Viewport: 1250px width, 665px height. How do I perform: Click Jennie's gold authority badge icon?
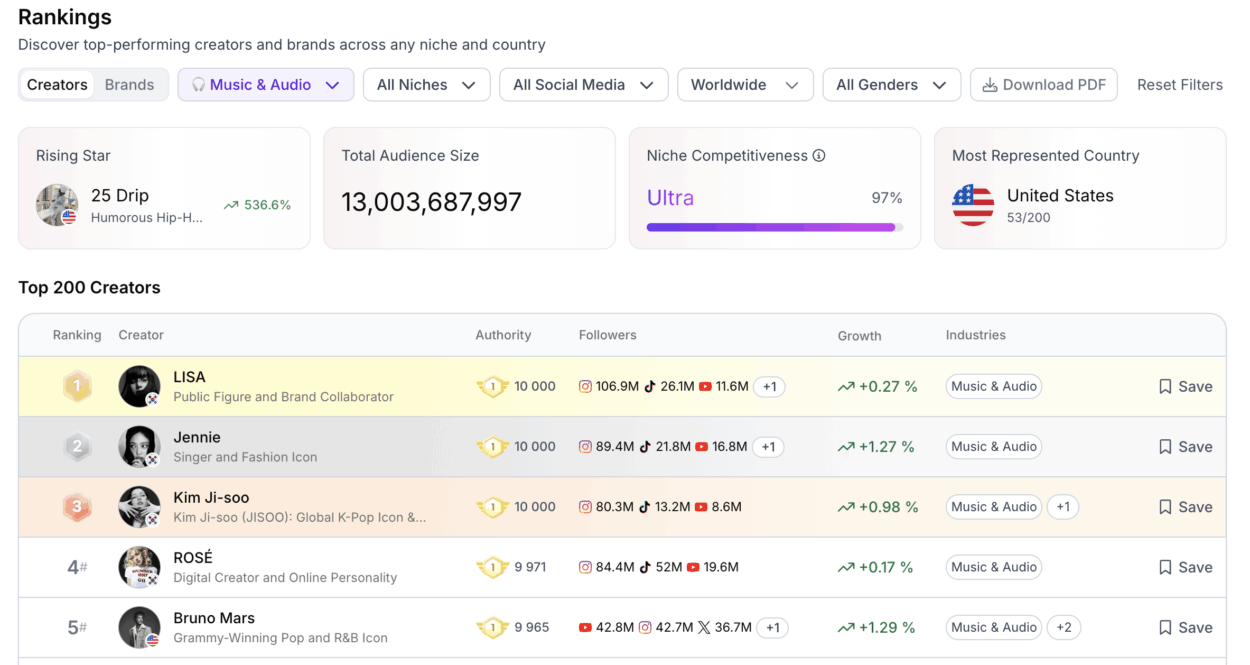(492, 447)
